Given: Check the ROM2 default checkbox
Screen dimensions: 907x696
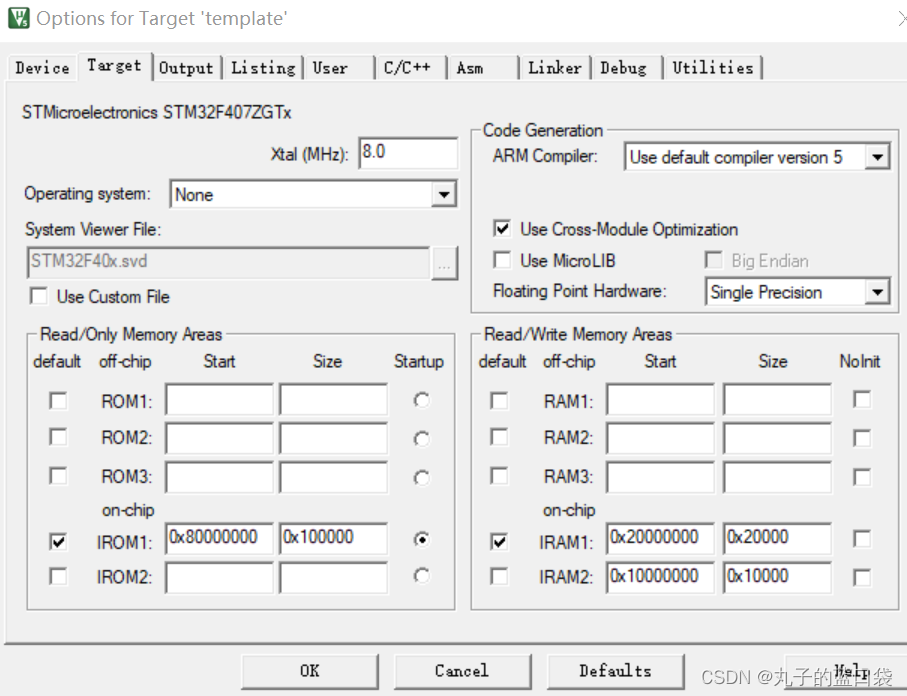Looking at the screenshot, I should point(58,437).
